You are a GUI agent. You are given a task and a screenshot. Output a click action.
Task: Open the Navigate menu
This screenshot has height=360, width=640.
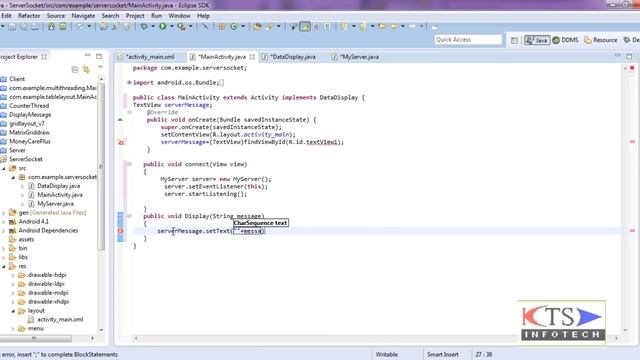[83, 16]
